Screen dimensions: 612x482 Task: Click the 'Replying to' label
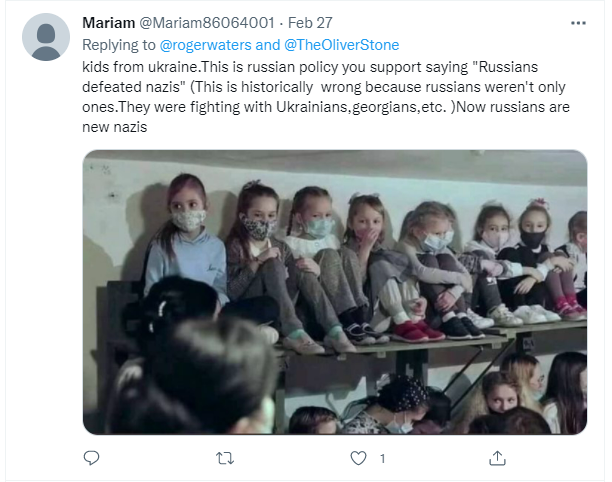[119, 45]
